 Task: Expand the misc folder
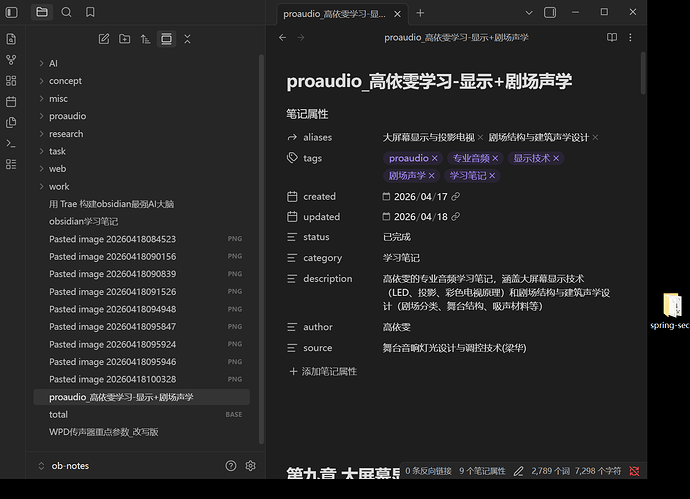coord(41,99)
